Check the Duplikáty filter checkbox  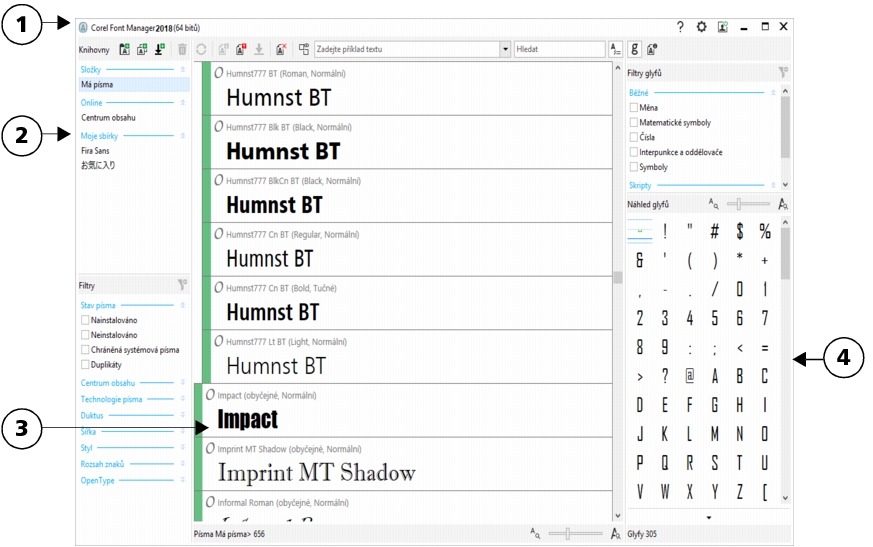tap(86, 365)
